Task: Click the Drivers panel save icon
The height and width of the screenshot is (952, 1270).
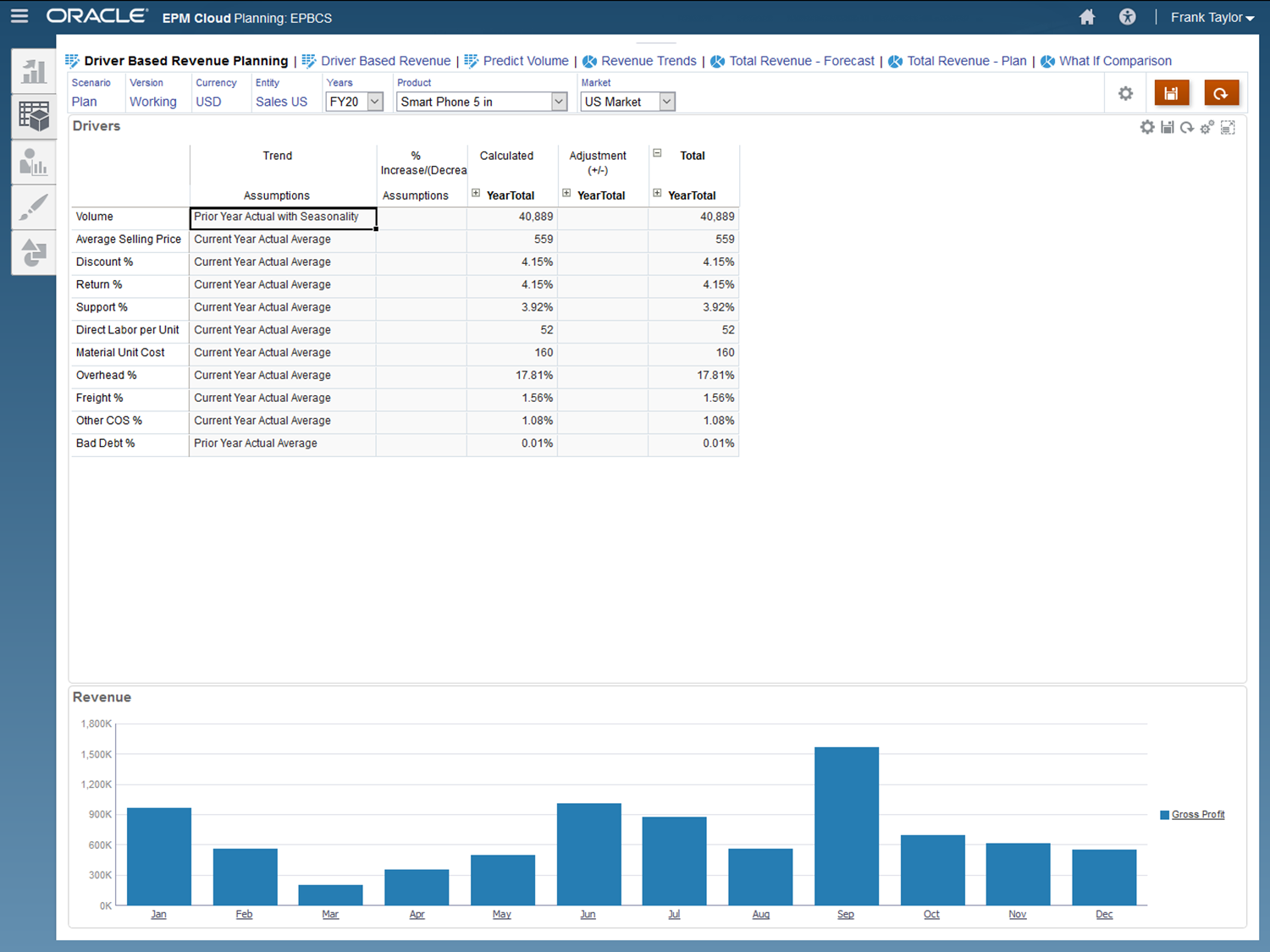Action: 1167,127
